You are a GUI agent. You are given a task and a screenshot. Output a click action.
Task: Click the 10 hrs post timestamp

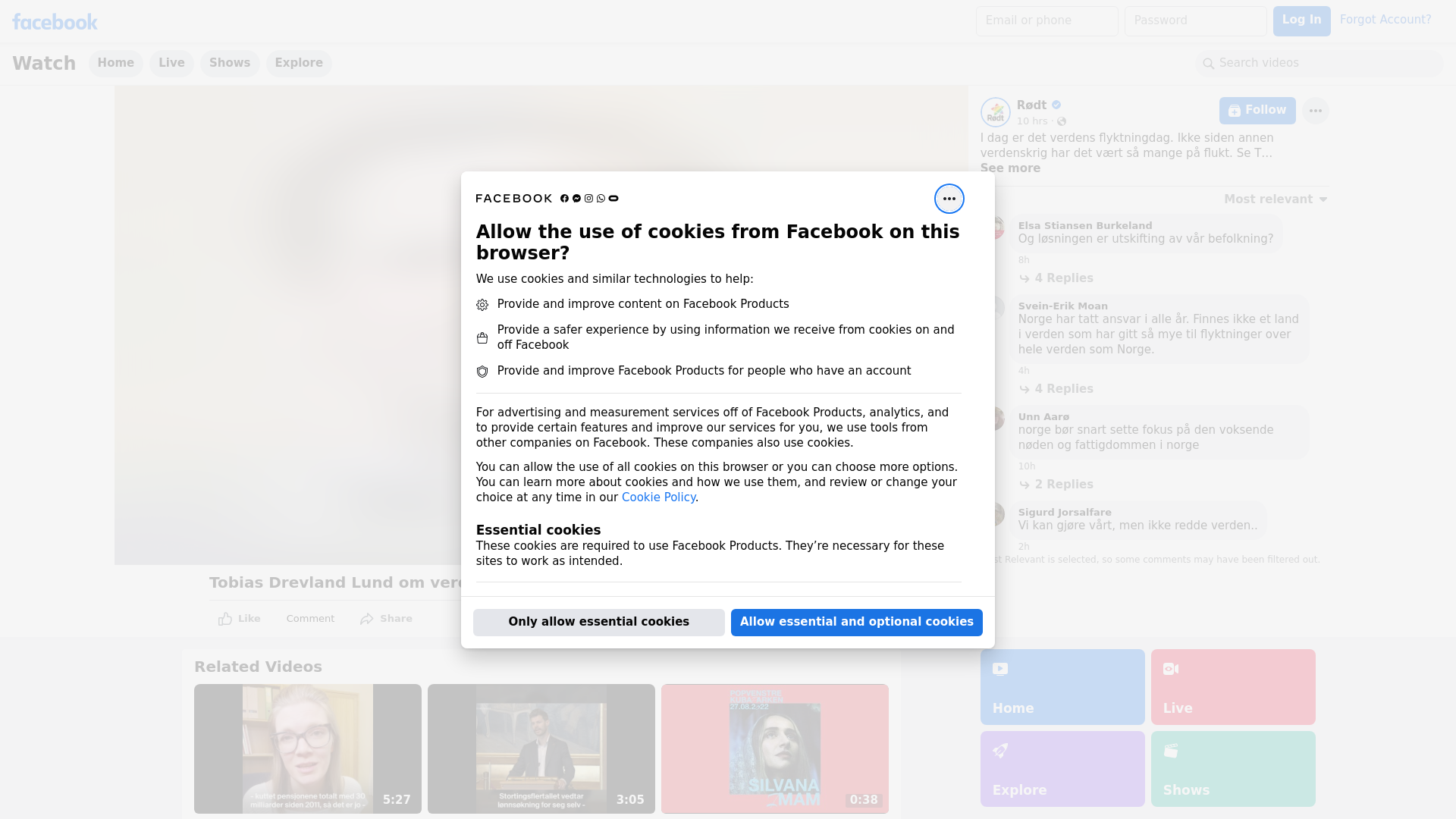pyautogui.click(x=1032, y=121)
